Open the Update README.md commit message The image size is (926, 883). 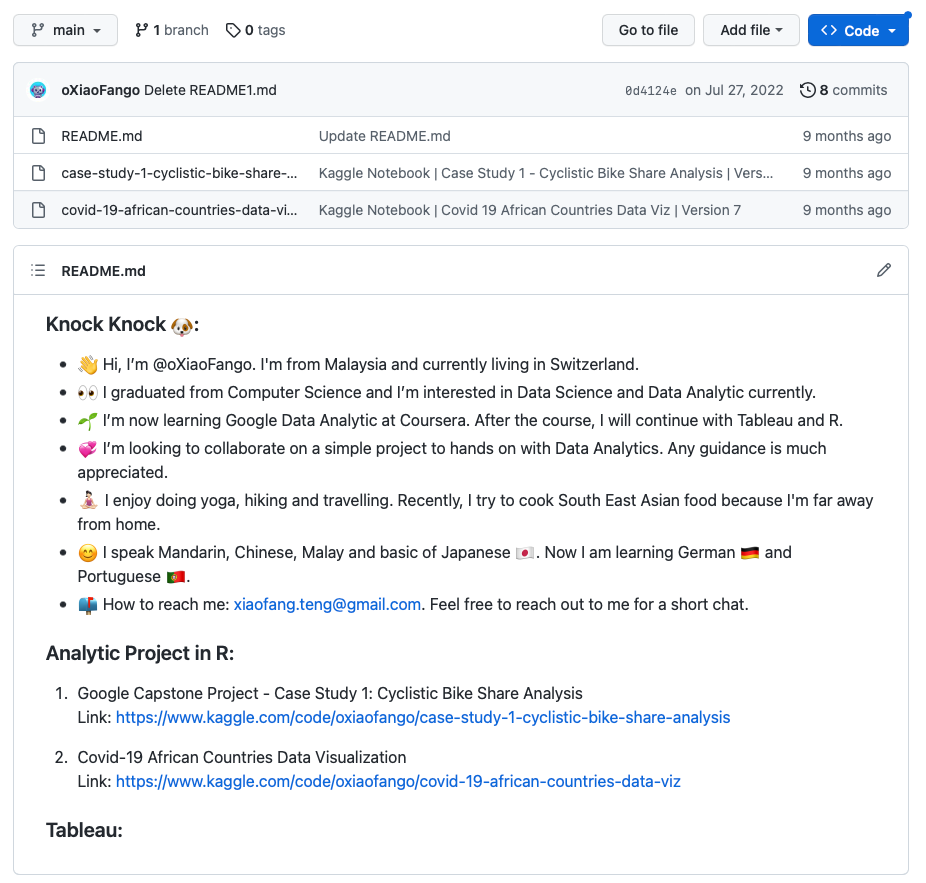(384, 136)
